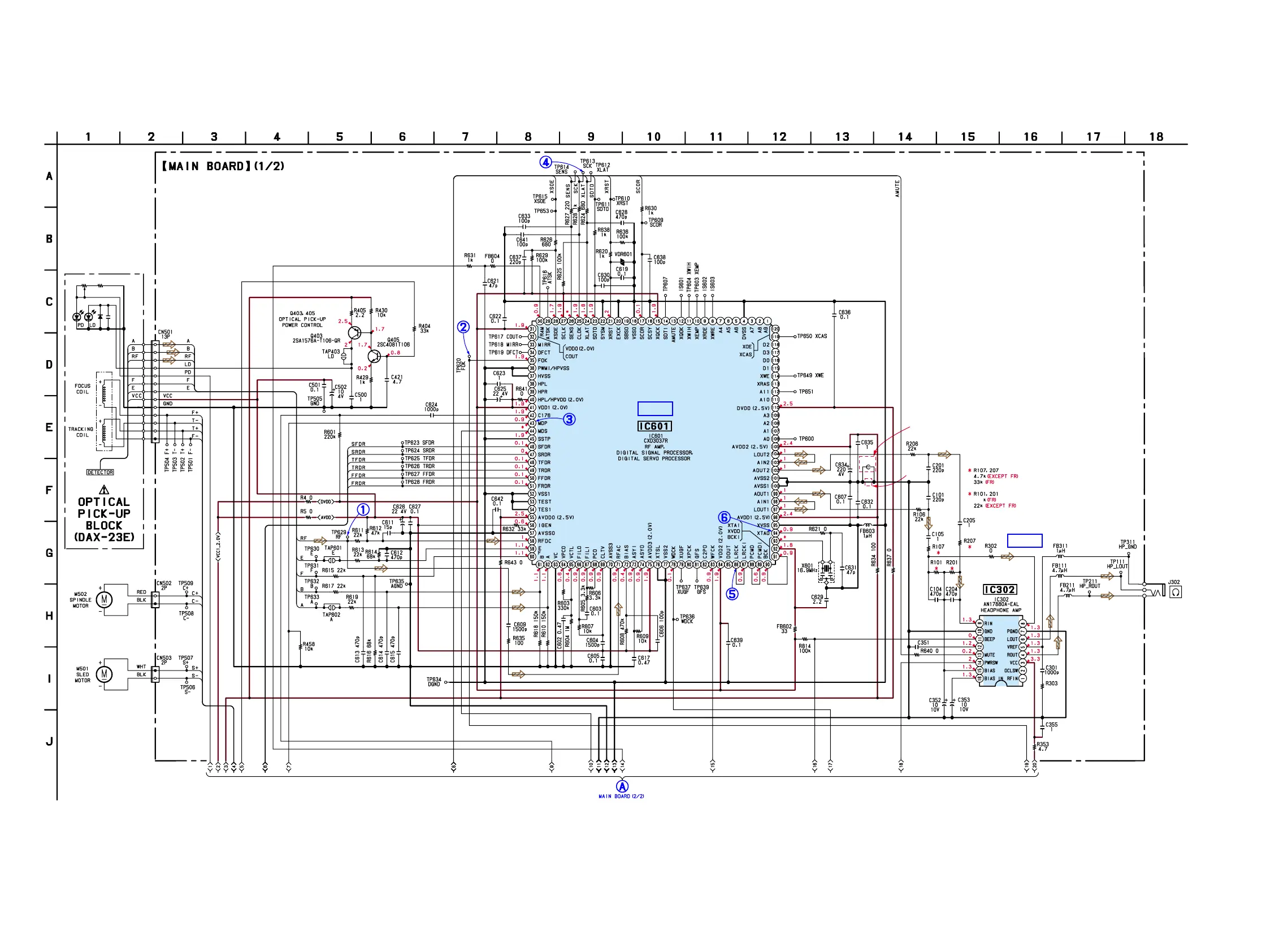Image resolution: width=1266 pixels, height=952 pixels.
Task: Click the MAIN BOARD (1/2) title
Action: pyautogui.click(x=224, y=167)
